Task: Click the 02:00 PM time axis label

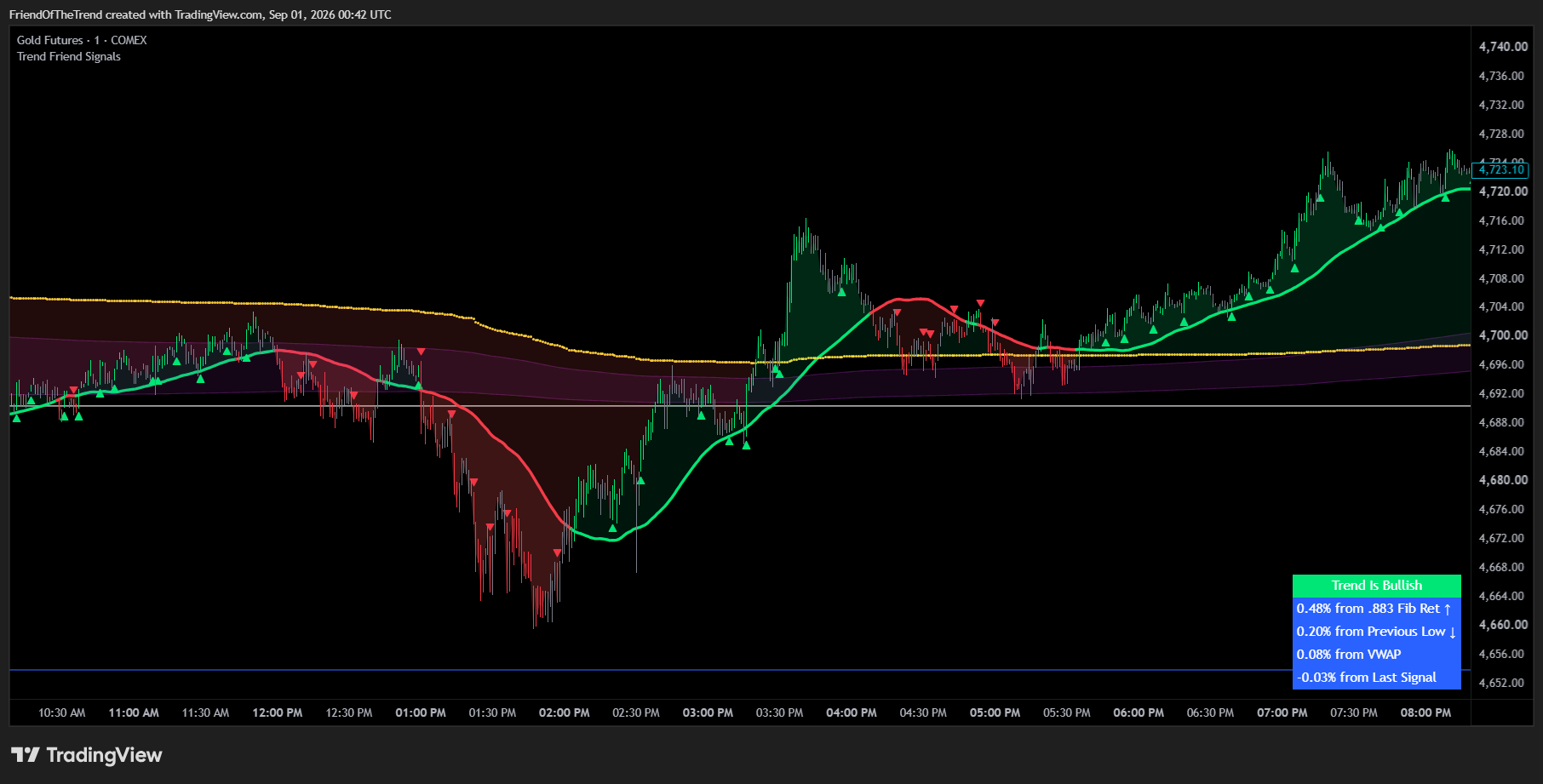Action: tap(565, 712)
